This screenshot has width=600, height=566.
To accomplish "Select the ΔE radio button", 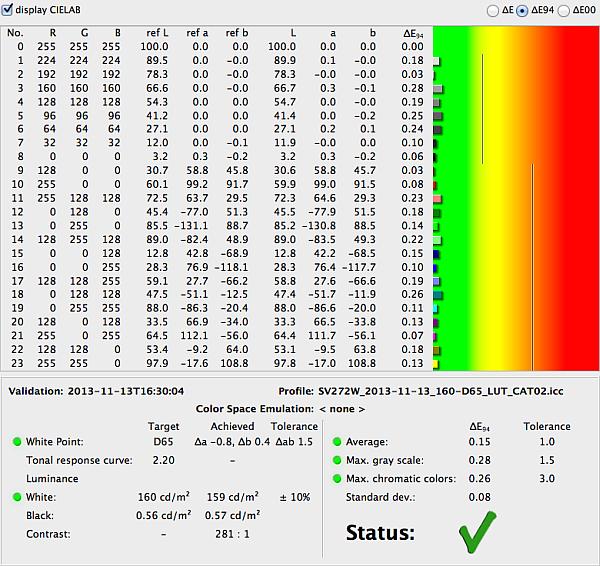I will pos(492,10).
